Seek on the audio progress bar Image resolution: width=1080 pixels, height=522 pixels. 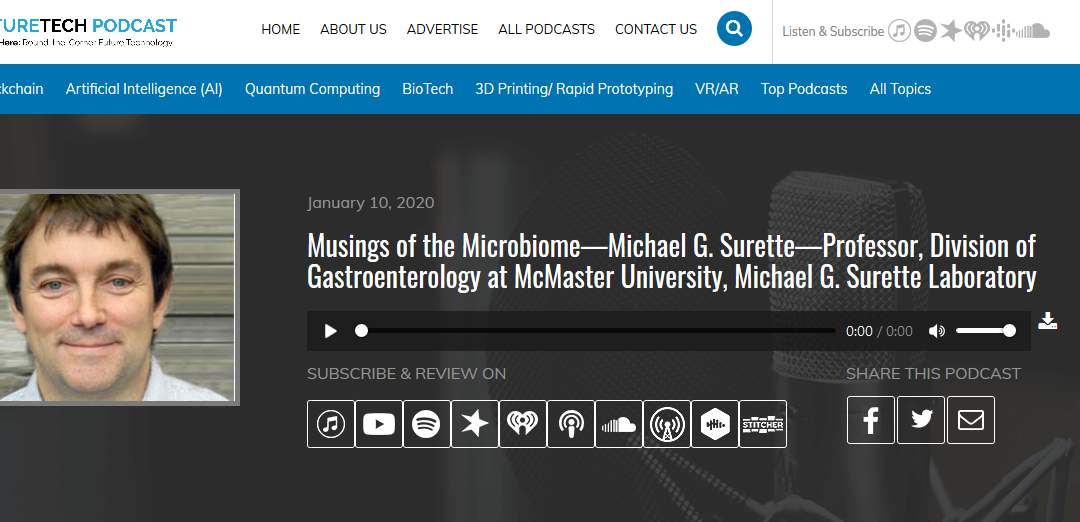point(595,331)
